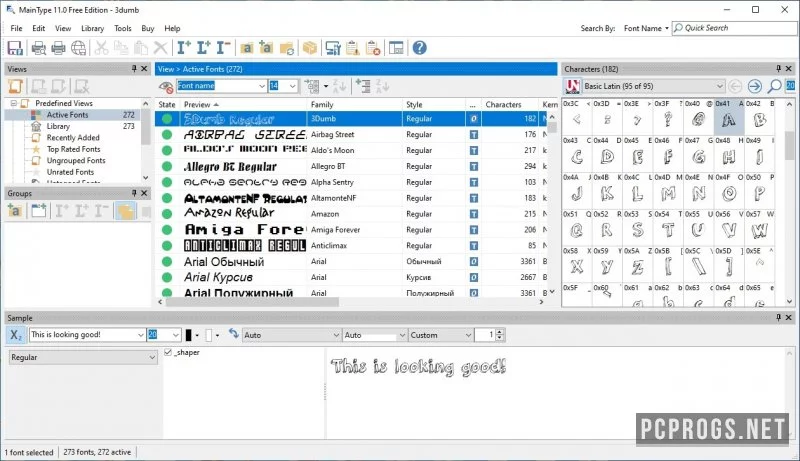Click the first view icon in the Views toolbar
The height and width of the screenshot is (461, 800).
tap(15, 86)
